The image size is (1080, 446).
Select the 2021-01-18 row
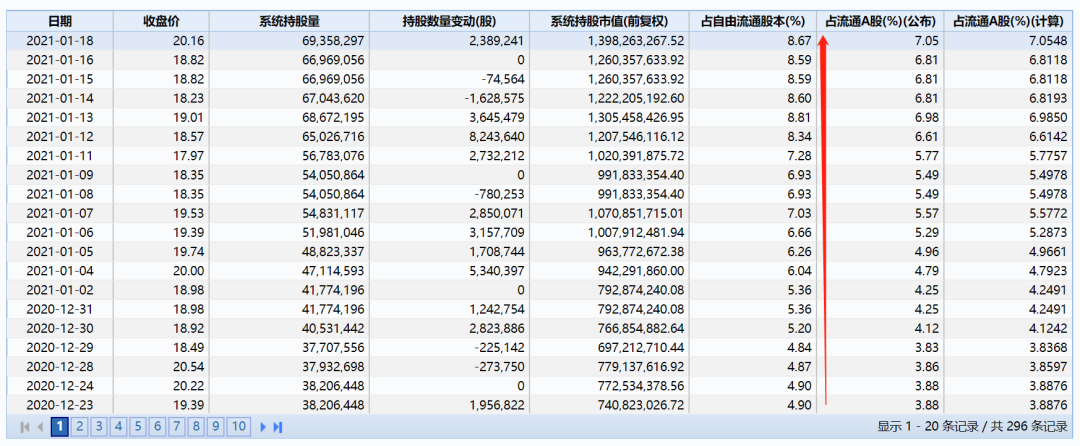click(x=539, y=41)
